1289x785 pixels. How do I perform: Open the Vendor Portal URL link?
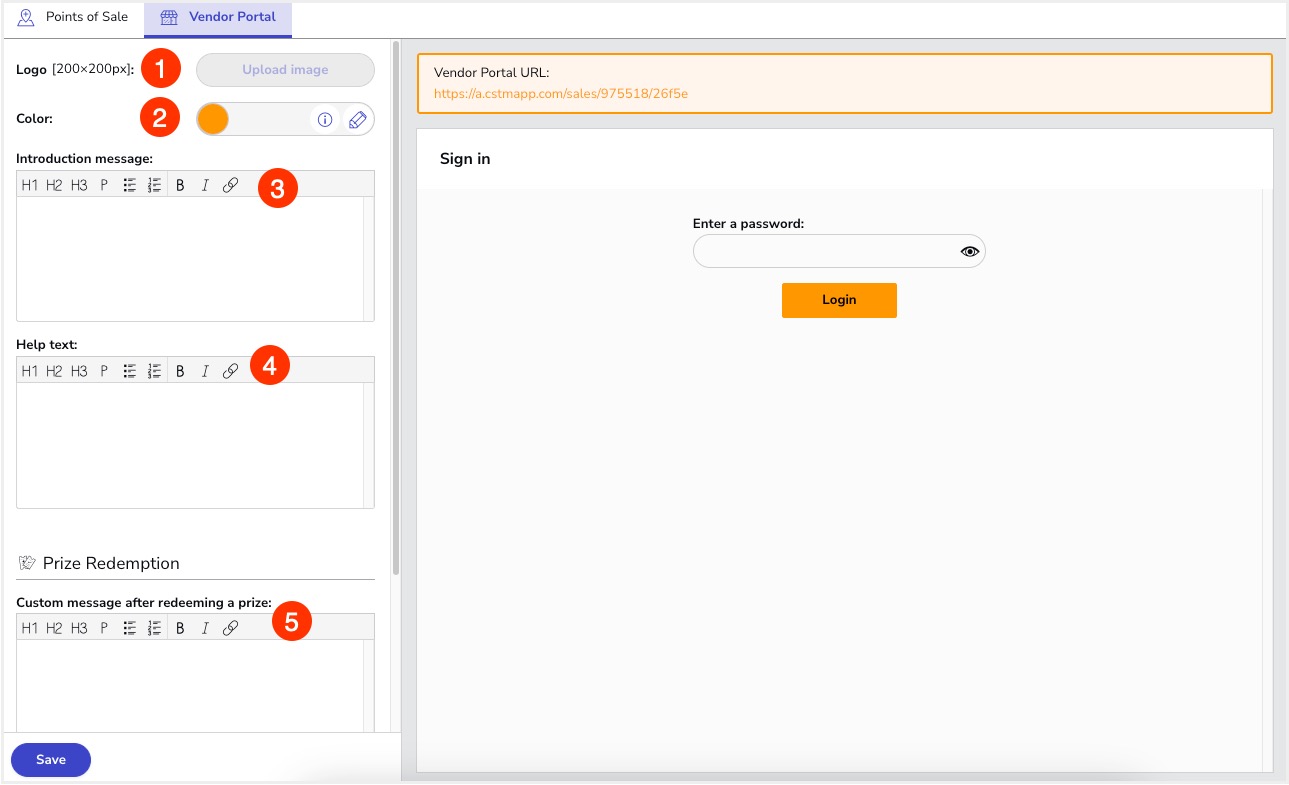click(x=560, y=94)
